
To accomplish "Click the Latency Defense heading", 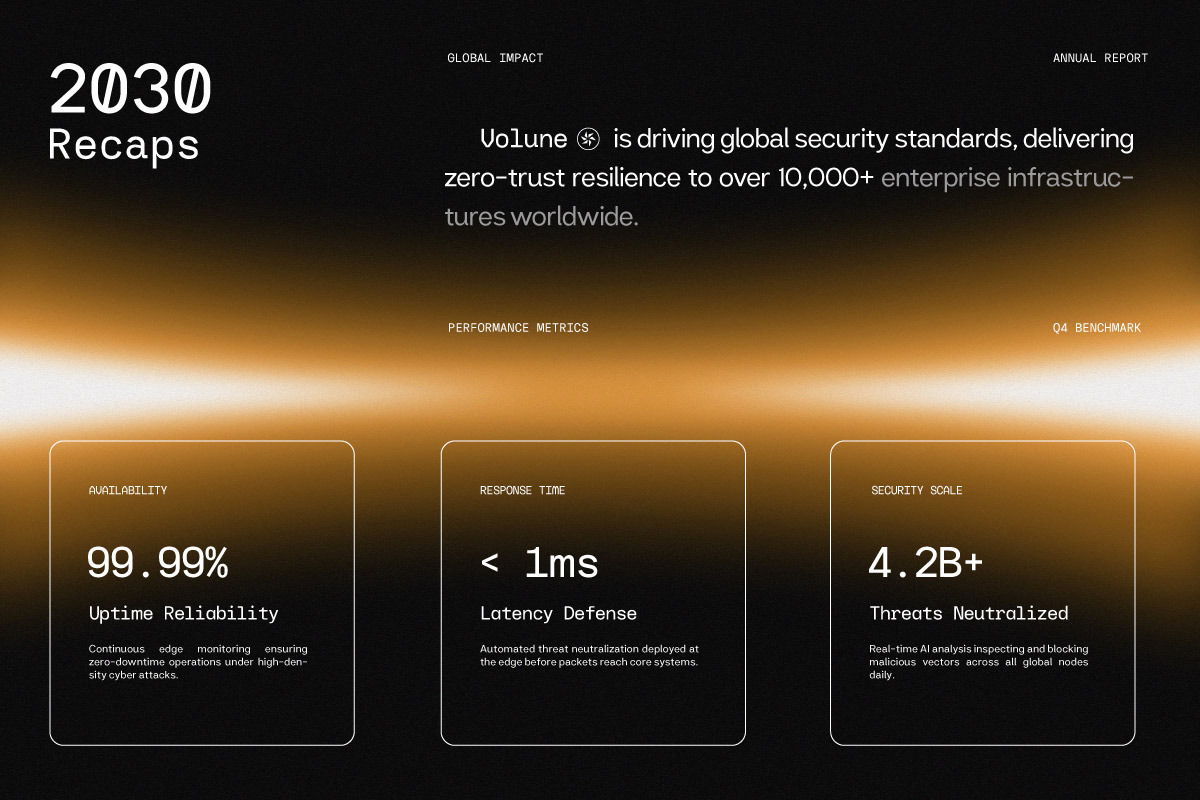I will [558, 614].
